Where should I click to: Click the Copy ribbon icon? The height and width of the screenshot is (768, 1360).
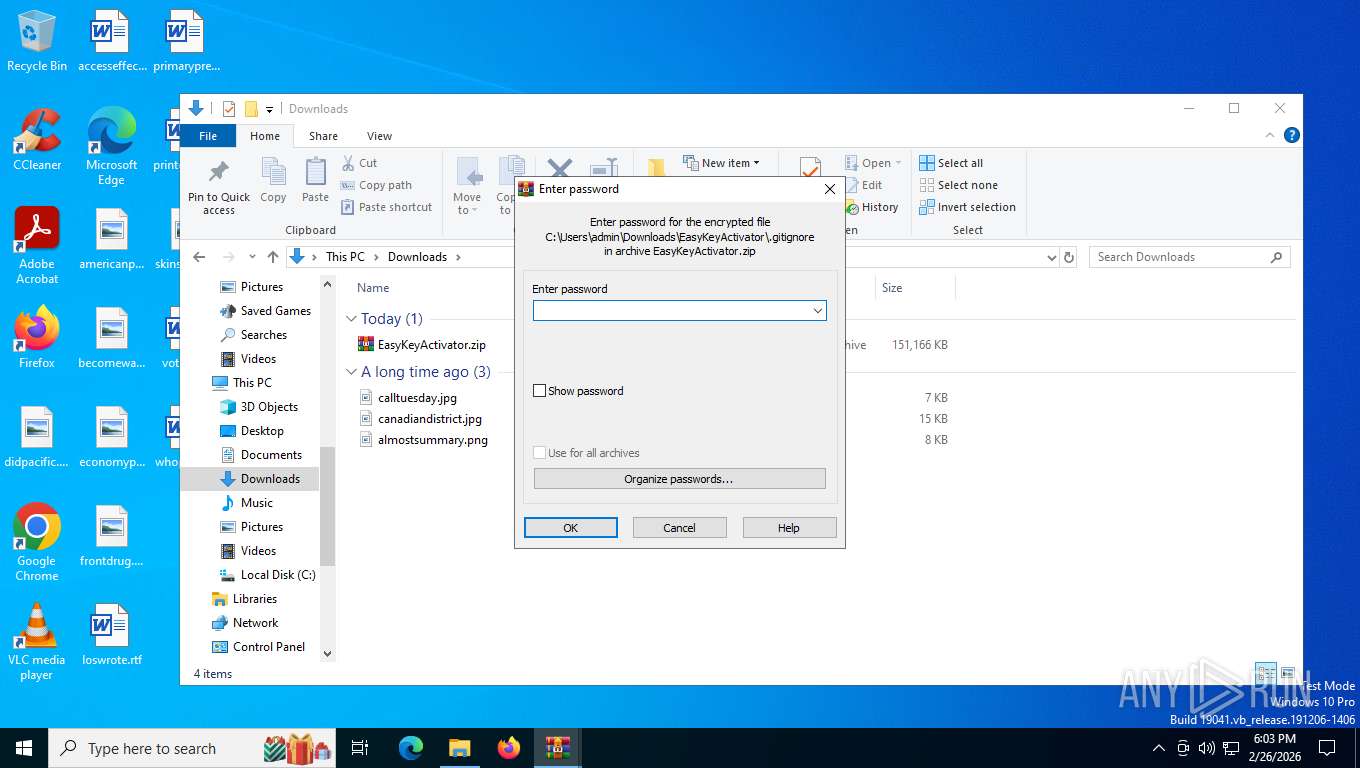(x=273, y=181)
